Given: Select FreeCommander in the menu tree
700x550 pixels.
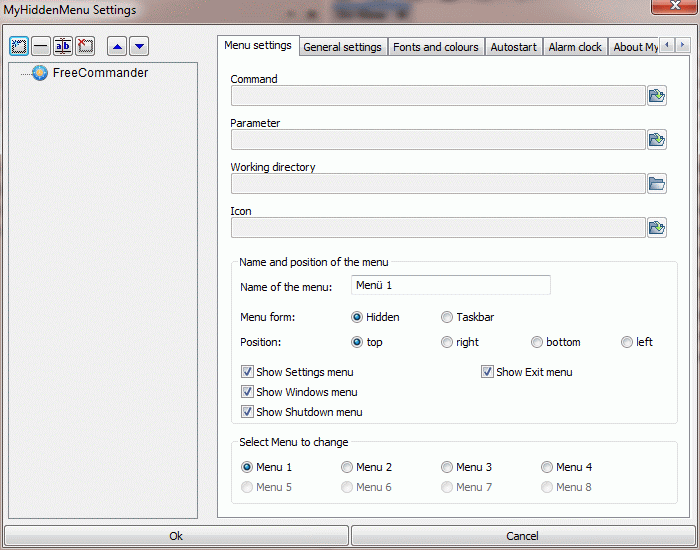Looking at the screenshot, I should point(100,73).
